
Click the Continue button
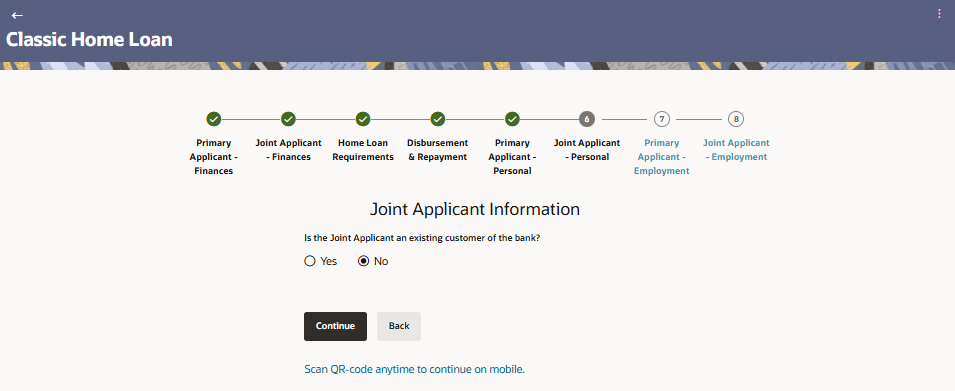click(x=336, y=326)
